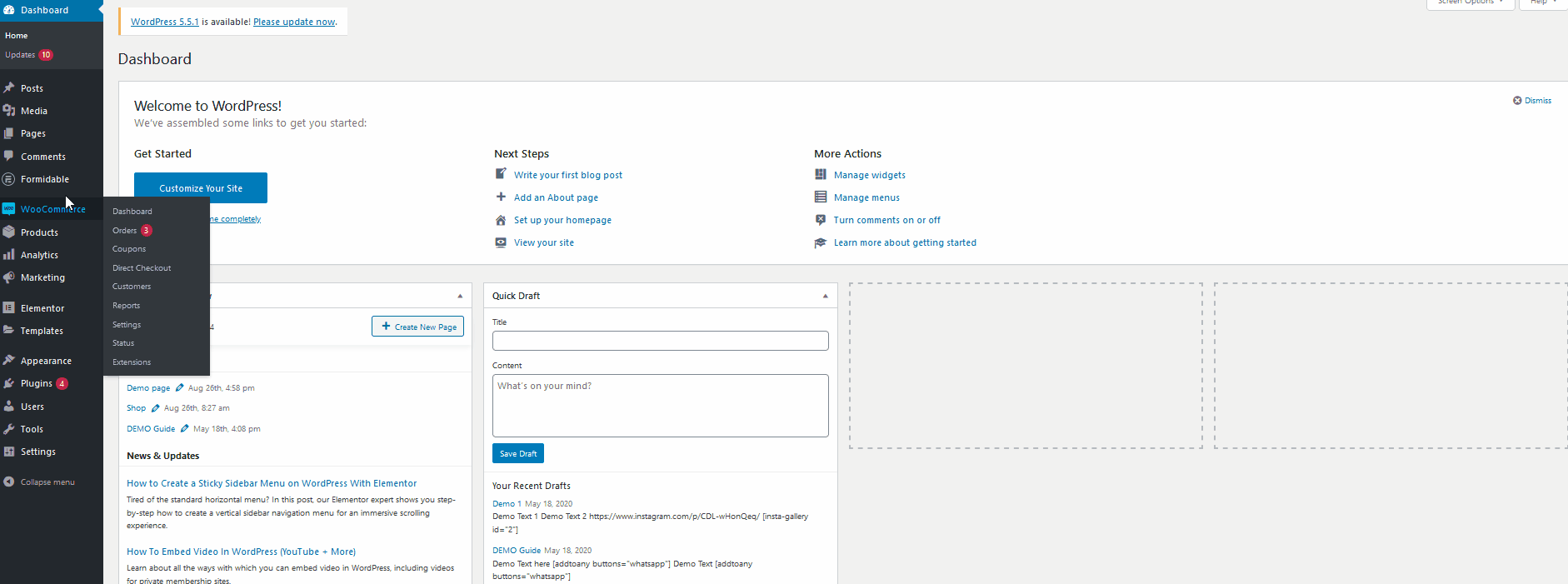Click the Settings icon in sidebar
Viewport: 1568px width, 584px height.
pyautogui.click(x=9, y=452)
